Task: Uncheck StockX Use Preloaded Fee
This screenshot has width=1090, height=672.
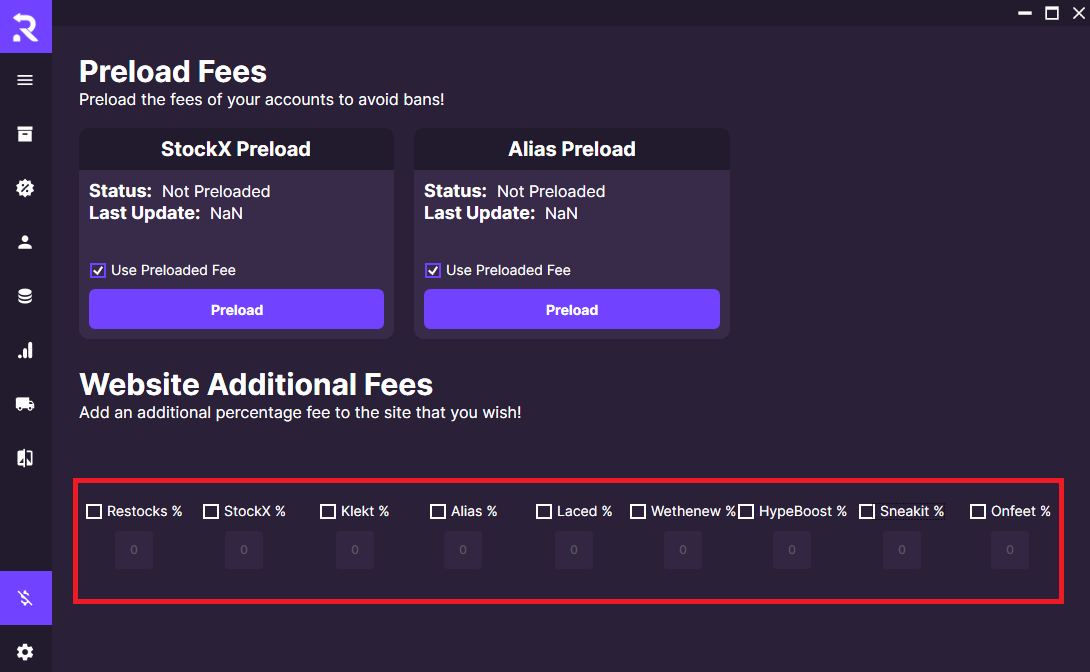Action: (98, 270)
